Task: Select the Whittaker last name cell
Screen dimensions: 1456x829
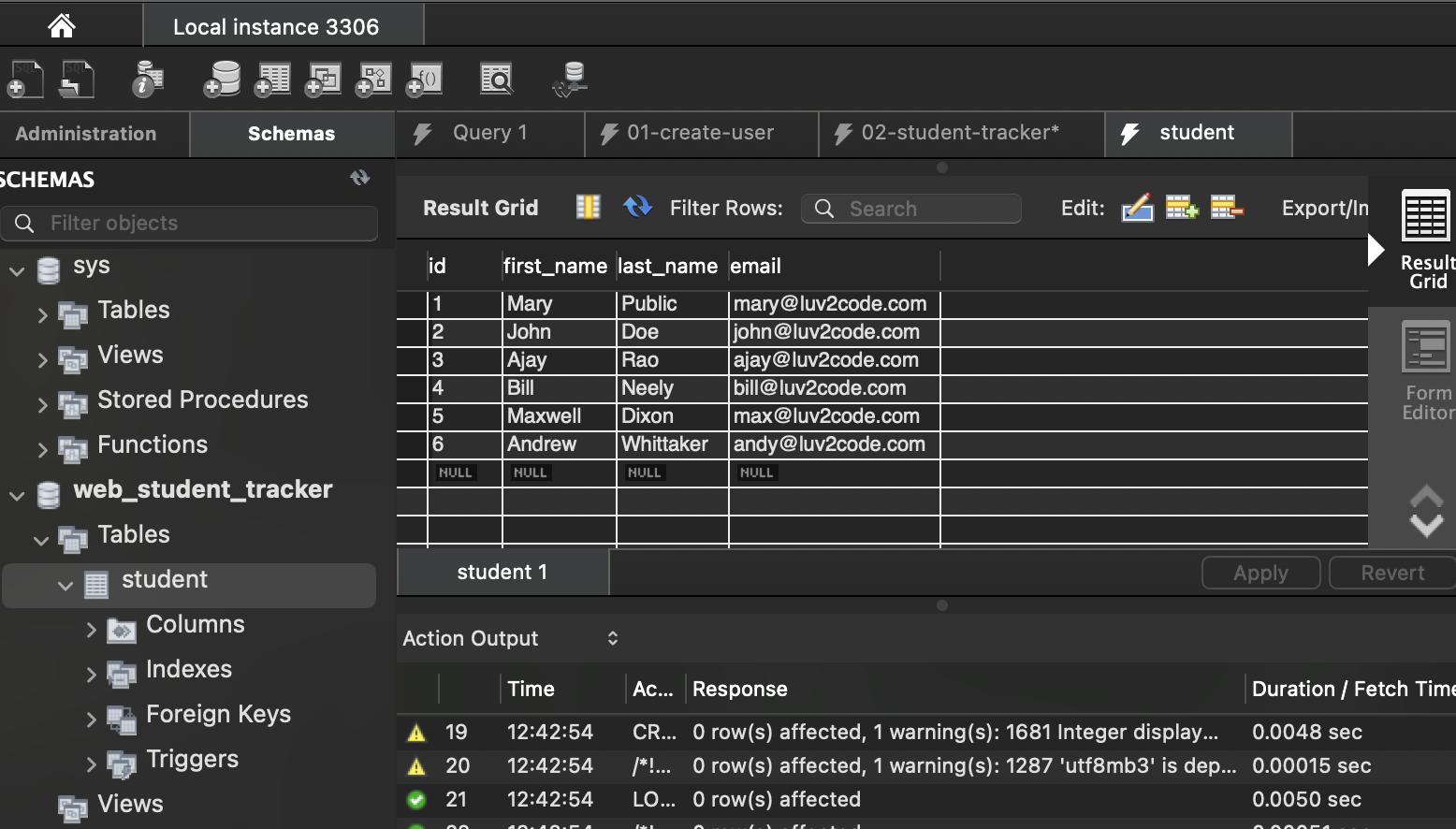Action: tap(672, 444)
